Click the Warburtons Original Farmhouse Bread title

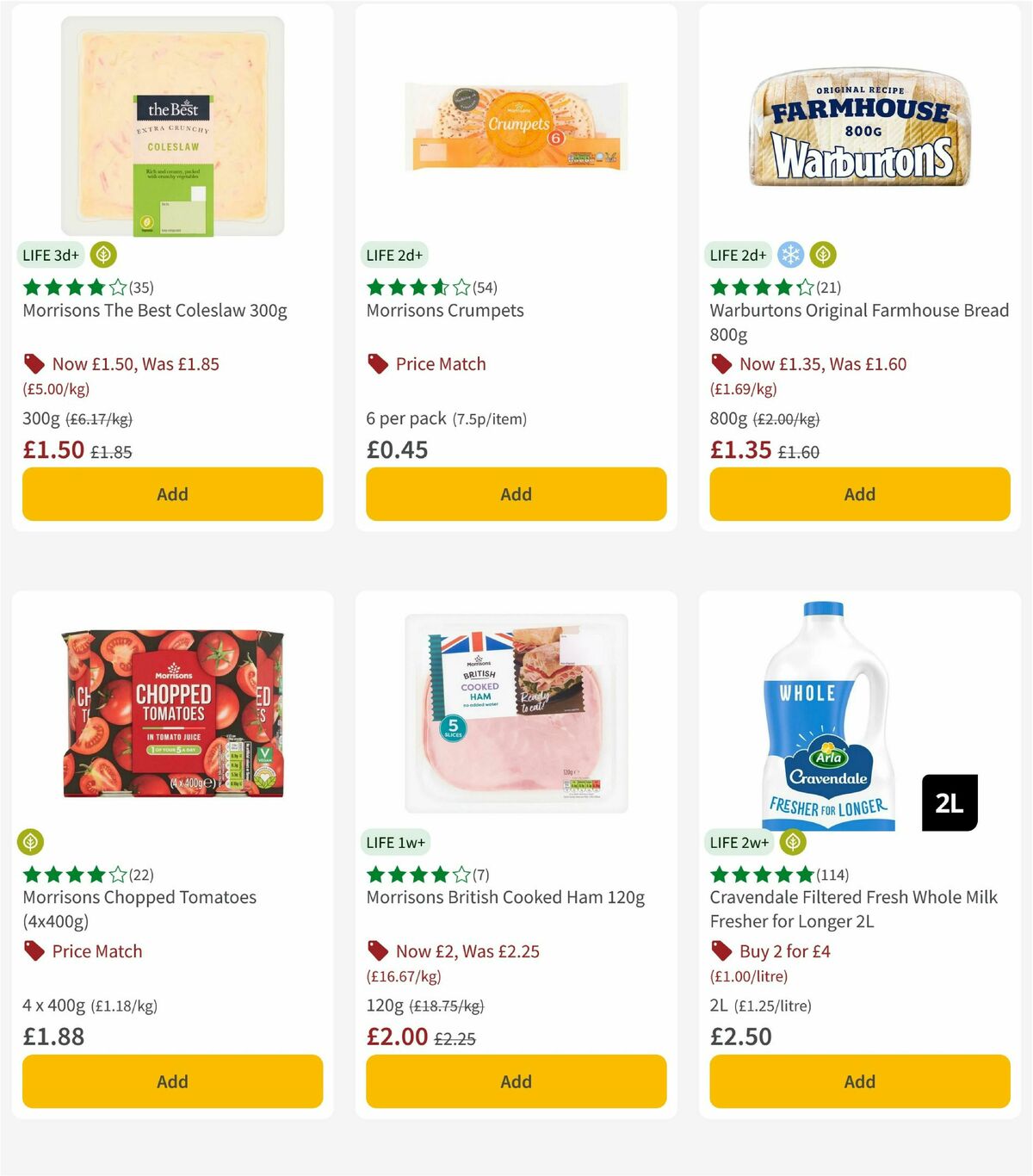(858, 322)
